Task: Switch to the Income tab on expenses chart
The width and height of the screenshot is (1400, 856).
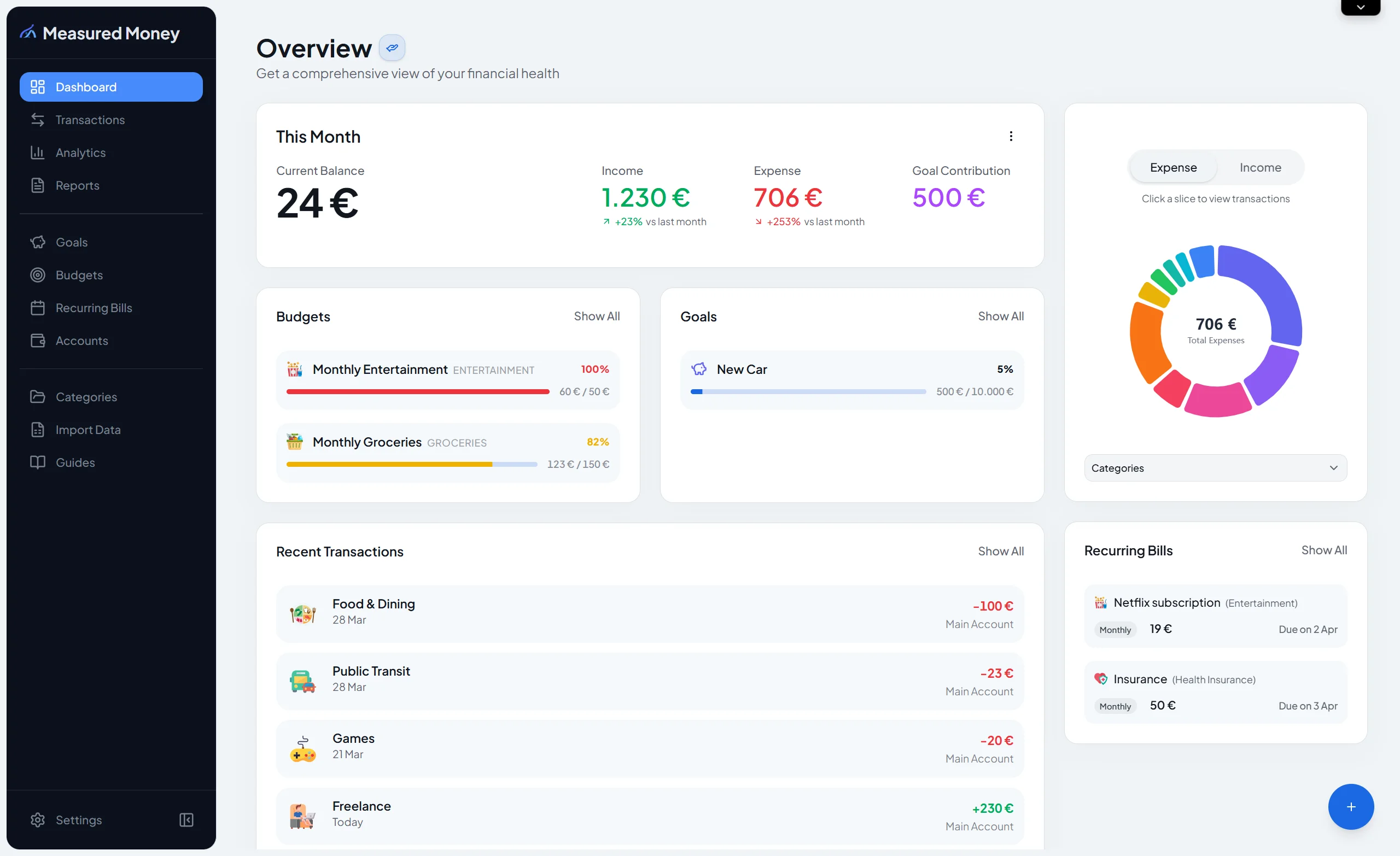Action: pos(1259,167)
